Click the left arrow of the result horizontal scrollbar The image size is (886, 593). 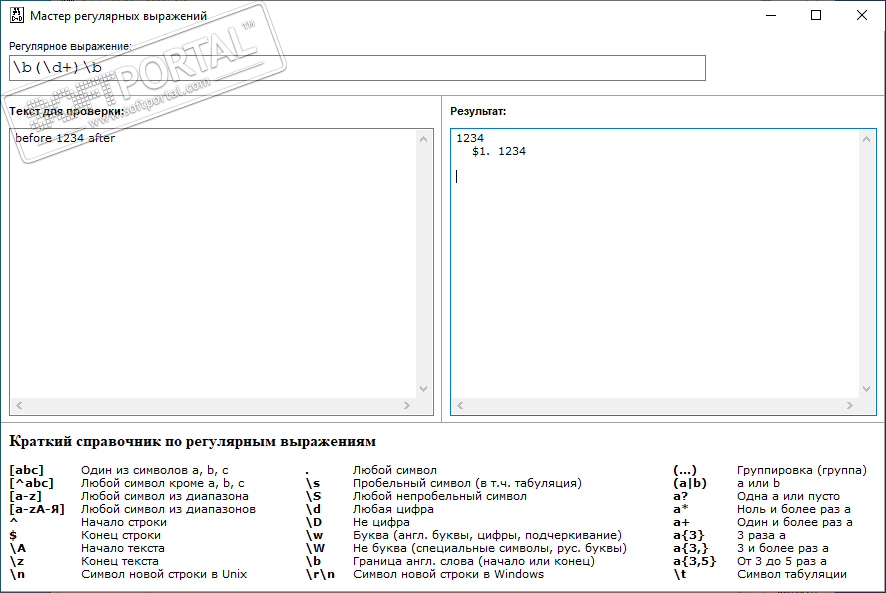[460, 405]
